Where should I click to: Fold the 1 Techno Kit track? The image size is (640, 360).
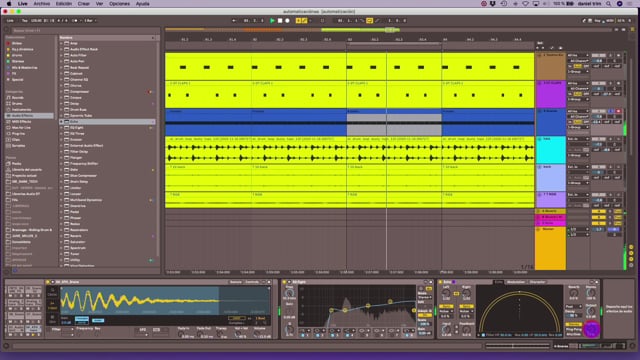pos(539,55)
